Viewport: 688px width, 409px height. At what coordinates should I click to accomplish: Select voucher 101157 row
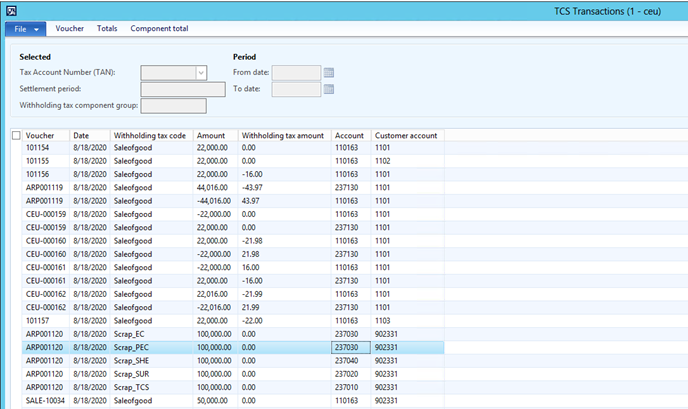(233, 321)
